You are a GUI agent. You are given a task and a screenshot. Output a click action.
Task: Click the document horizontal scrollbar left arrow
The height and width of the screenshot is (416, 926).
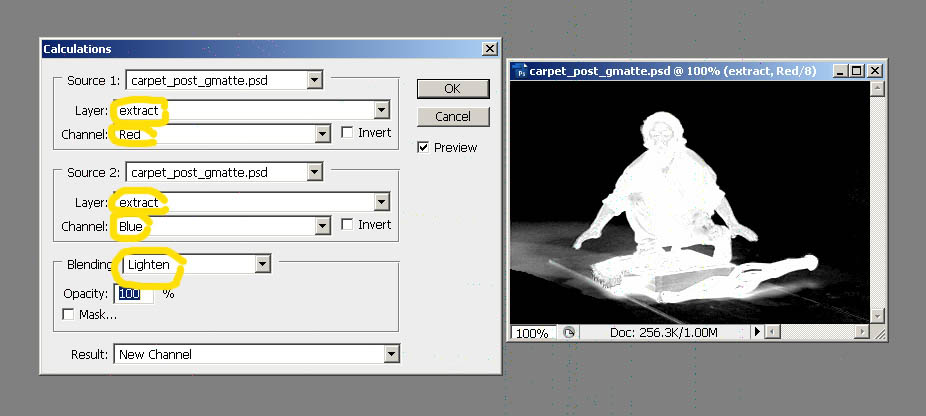pos(772,332)
